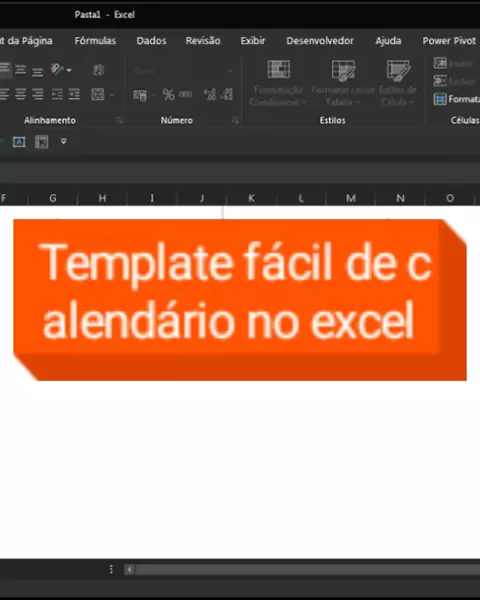Click the accounting number format icon
The height and width of the screenshot is (600, 480).
pos(140,95)
